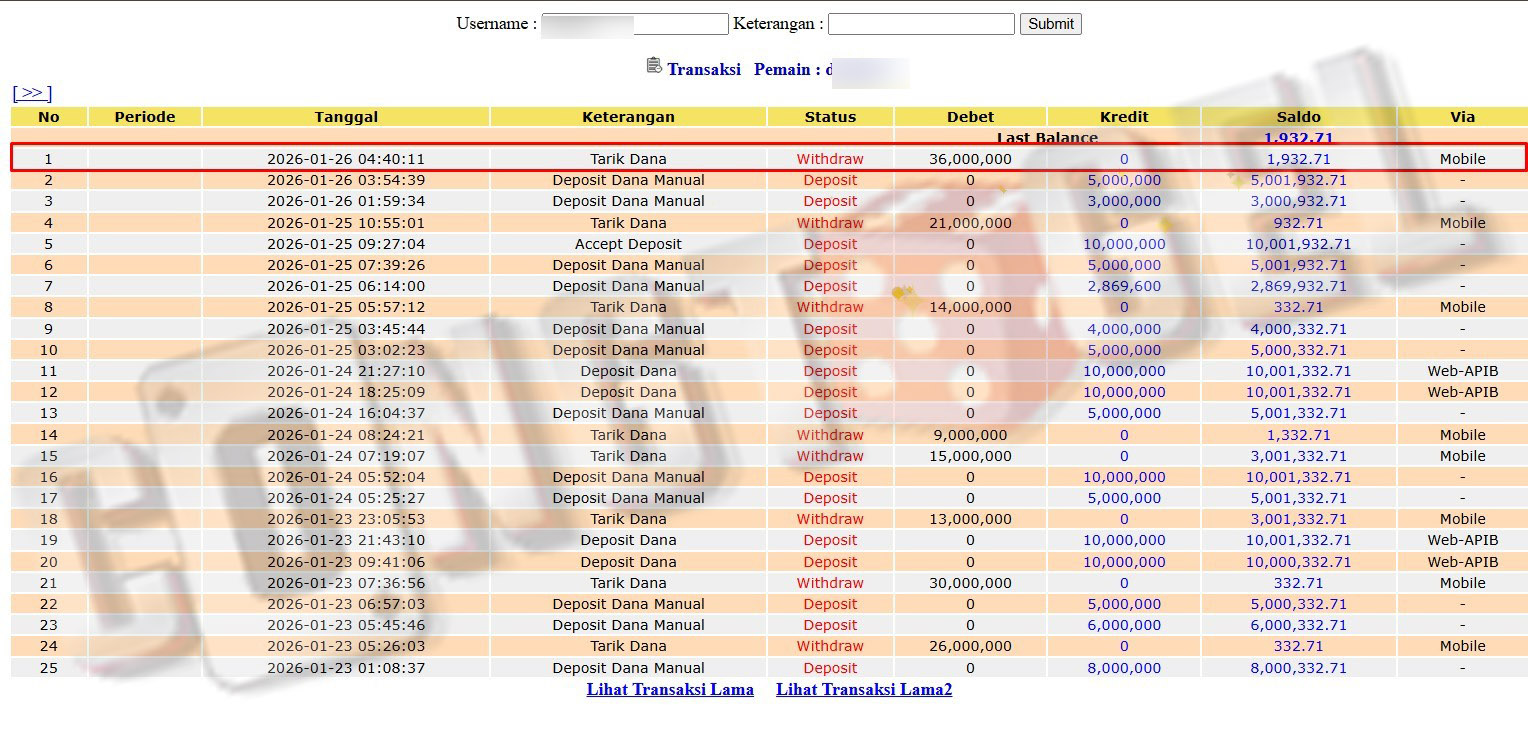Click the Saldo column header
The image size is (1528, 742).
[1298, 117]
